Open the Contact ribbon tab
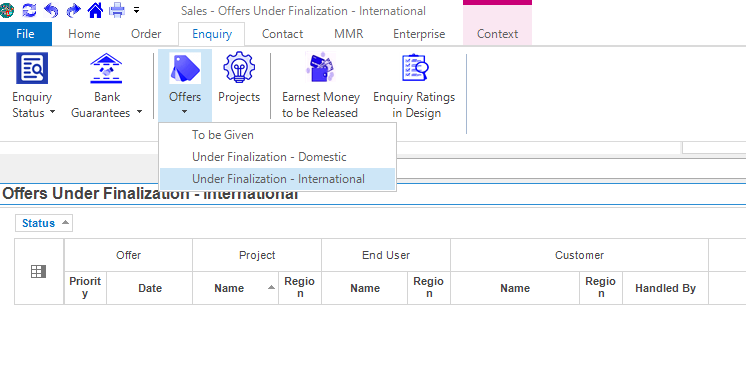Screen dimensions: 746x391 [283, 34]
